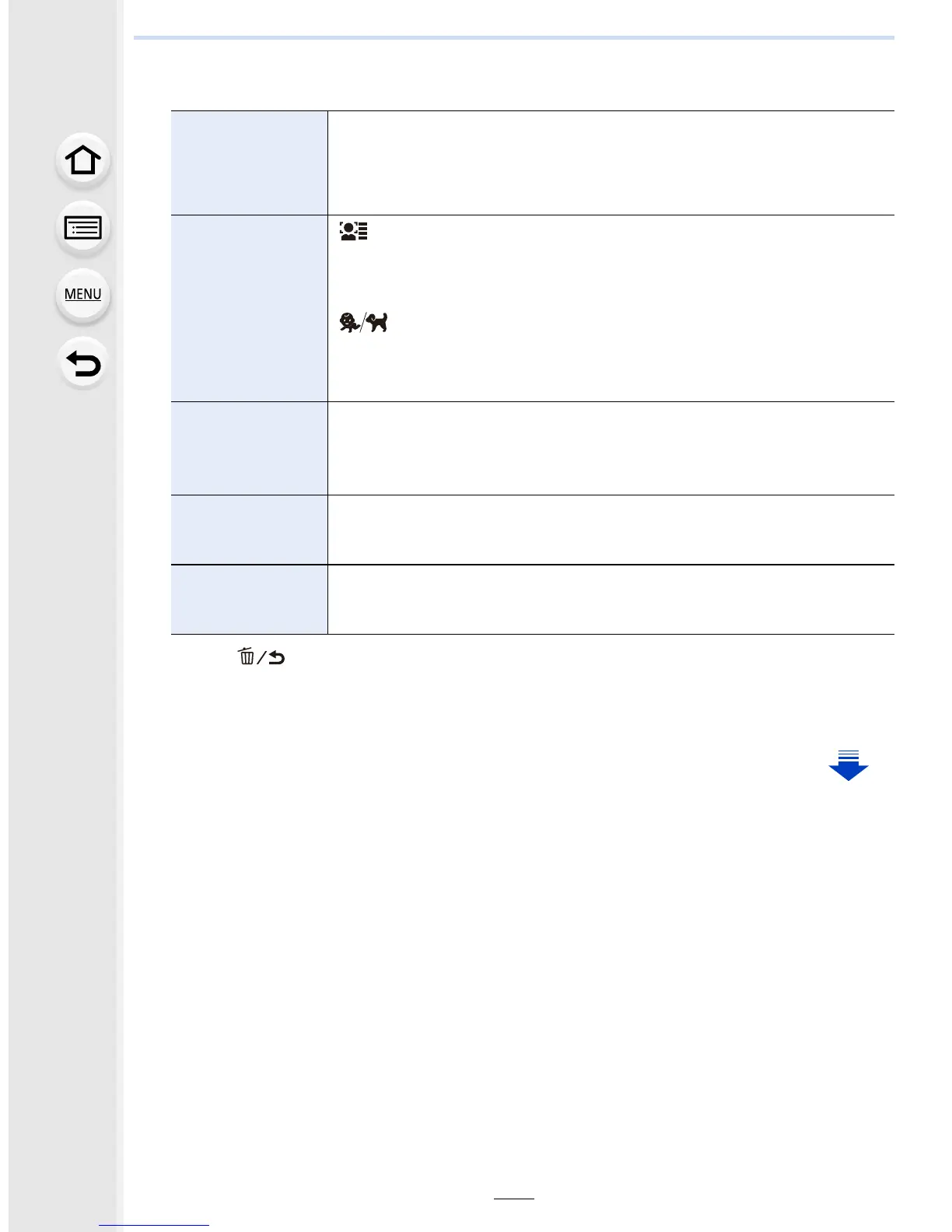Click the Home icon in the sidebar
Viewport: 952px width, 1232px height.
(83, 161)
